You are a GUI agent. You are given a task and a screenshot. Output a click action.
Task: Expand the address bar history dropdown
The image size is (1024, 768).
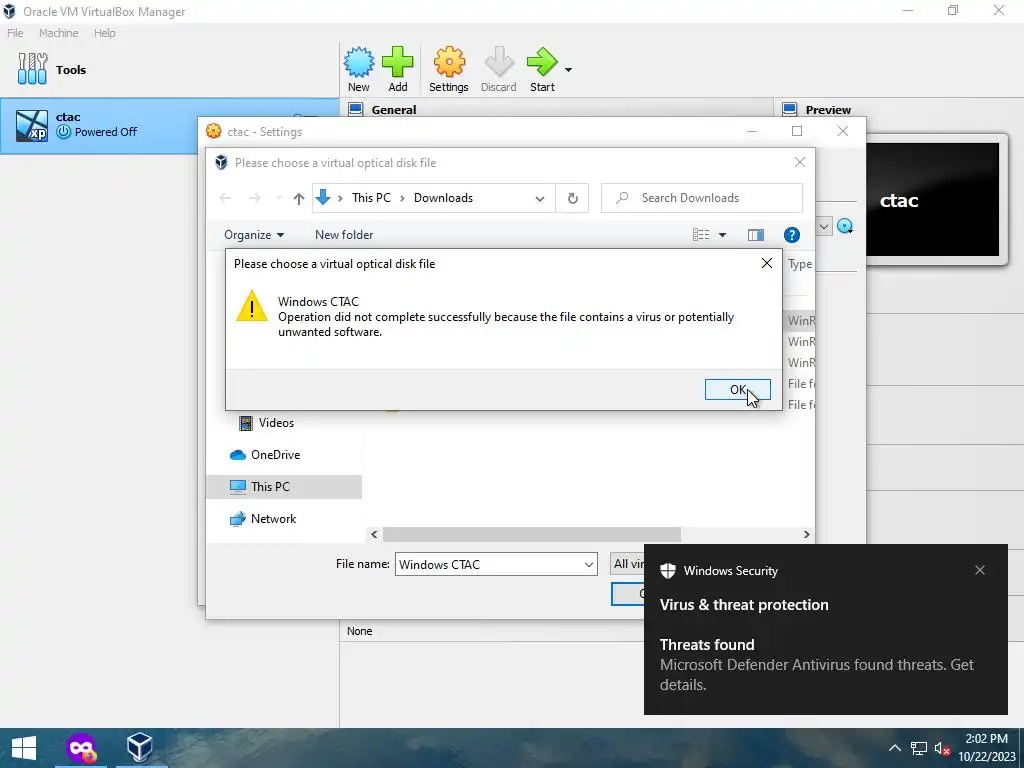coord(540,199)
